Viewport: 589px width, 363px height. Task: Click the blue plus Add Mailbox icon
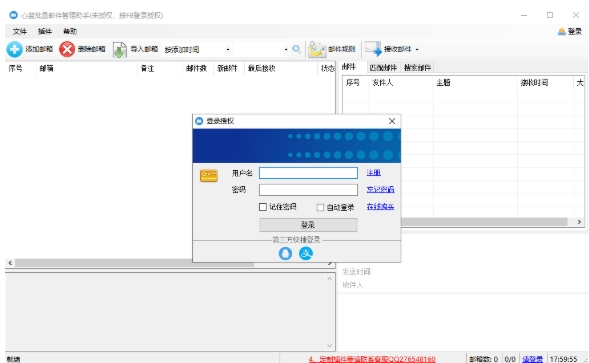coord(14,49)
